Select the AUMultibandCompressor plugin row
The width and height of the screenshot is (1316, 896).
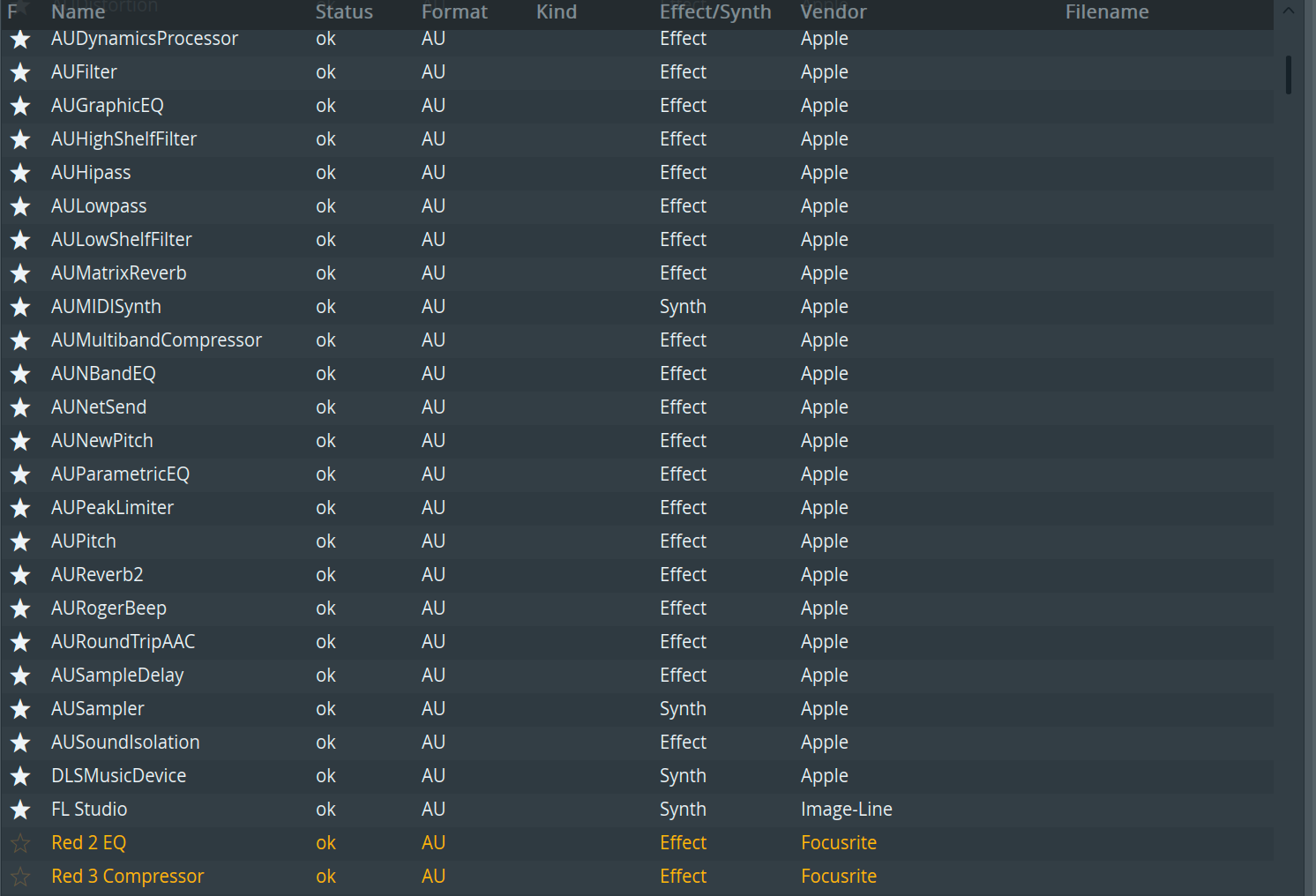click(x=156, y=340)
